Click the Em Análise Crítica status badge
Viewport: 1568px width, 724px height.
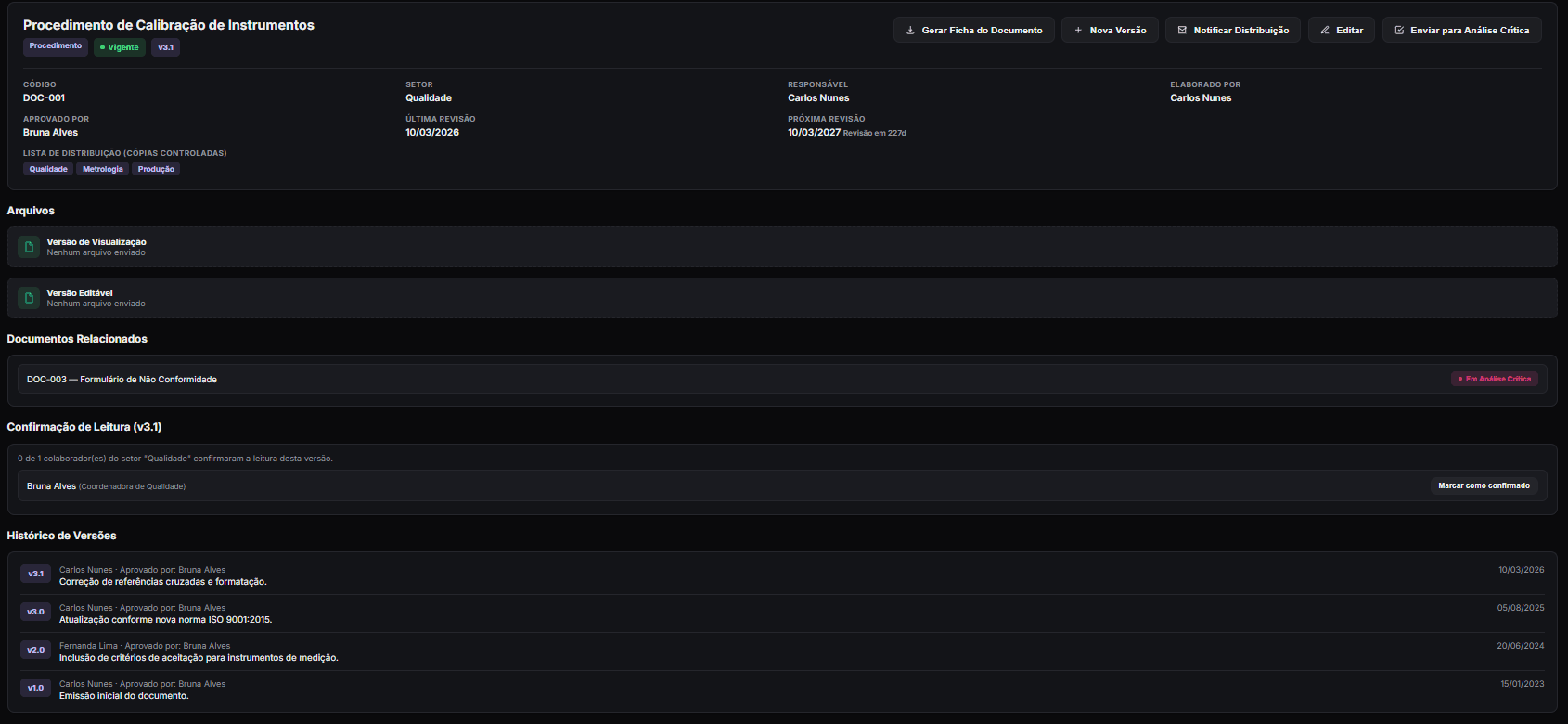pos(1495,379)
